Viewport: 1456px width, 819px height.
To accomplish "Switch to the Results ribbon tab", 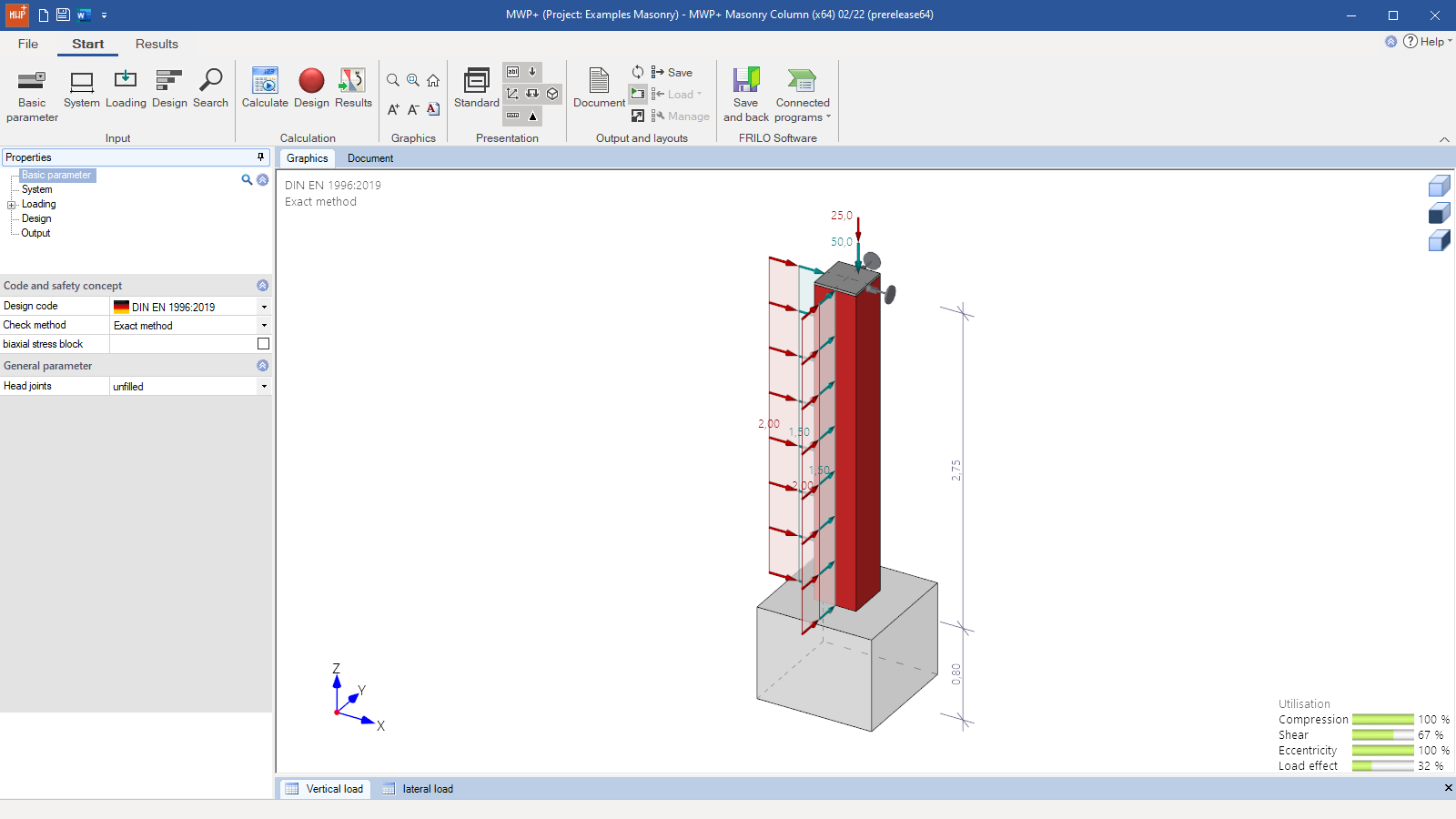I will point(157,44).
